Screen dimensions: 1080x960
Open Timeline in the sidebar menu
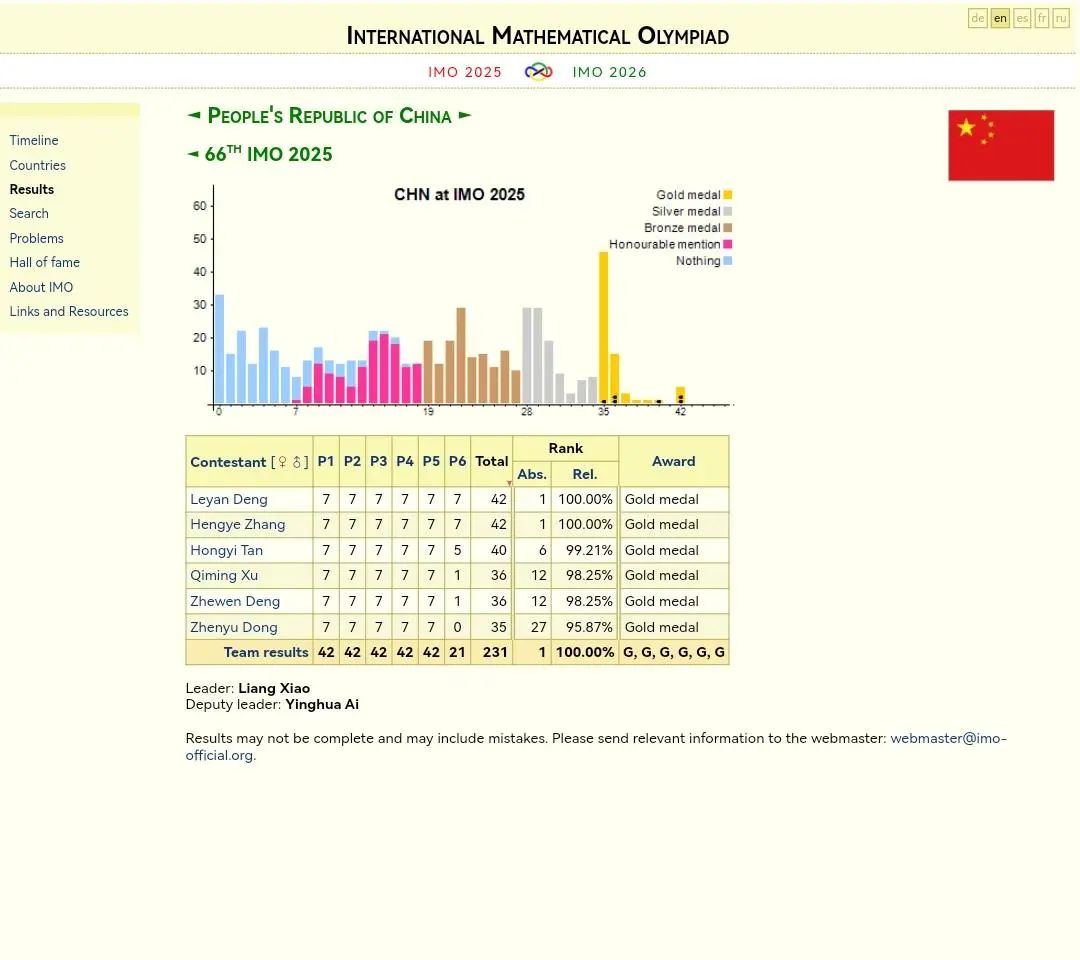click(34, 140)
